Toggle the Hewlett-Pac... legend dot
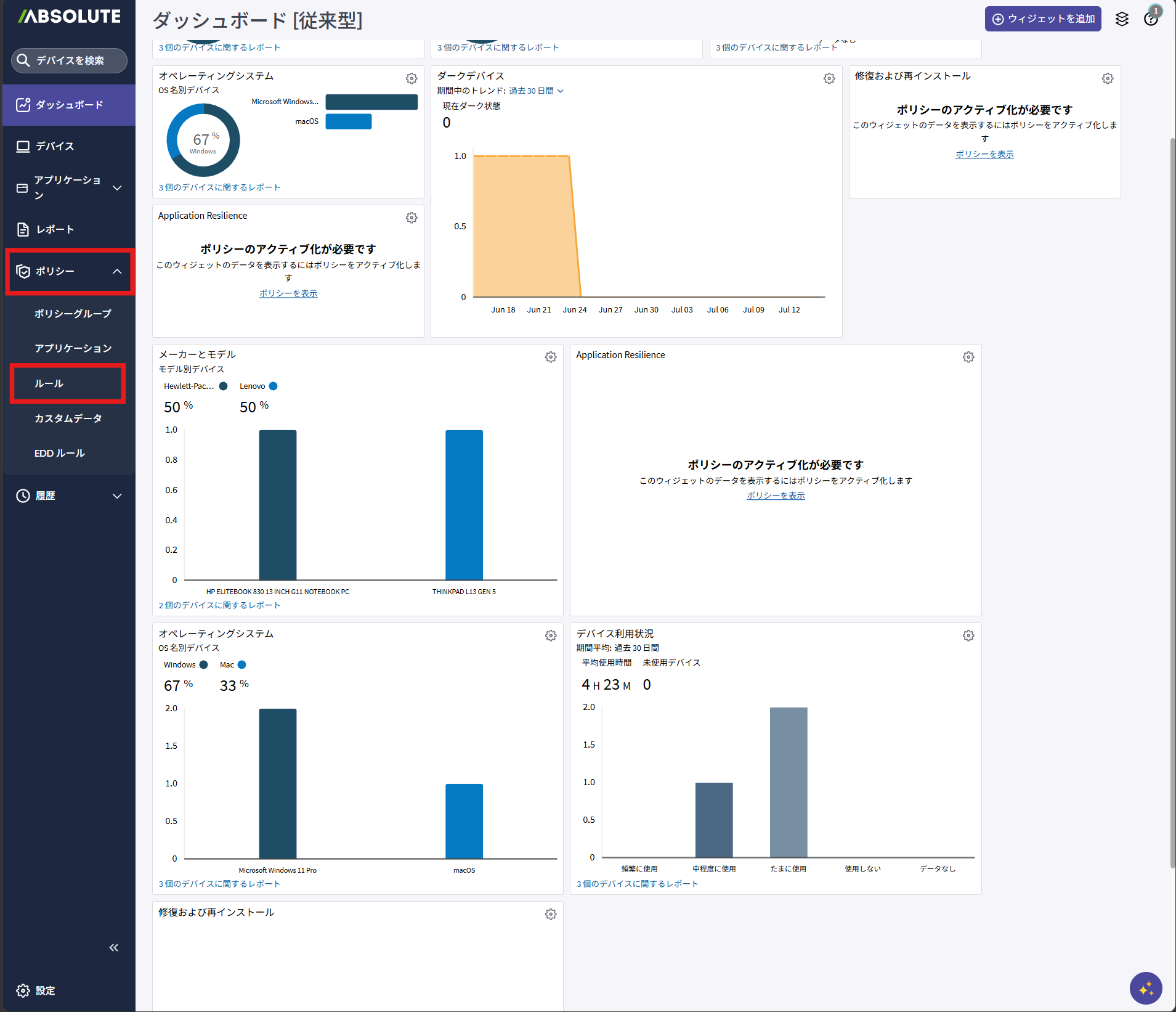The width and height of the screenshot is (1176, 1012). (224, 386)
